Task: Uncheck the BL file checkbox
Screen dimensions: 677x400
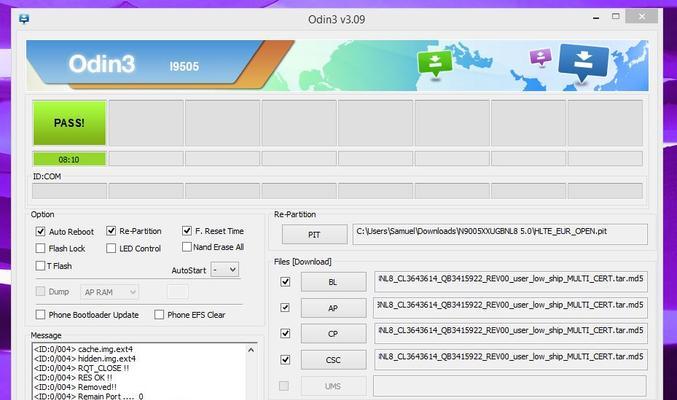Action: 285,282
